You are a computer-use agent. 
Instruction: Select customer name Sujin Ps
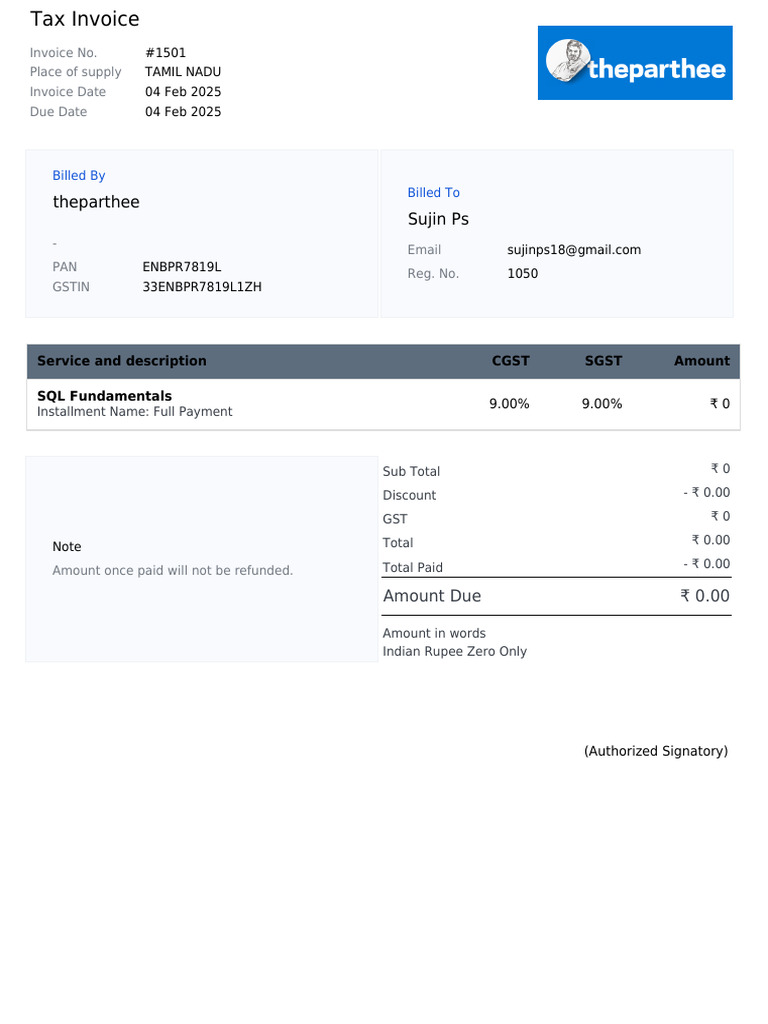(x=438, y=219)
